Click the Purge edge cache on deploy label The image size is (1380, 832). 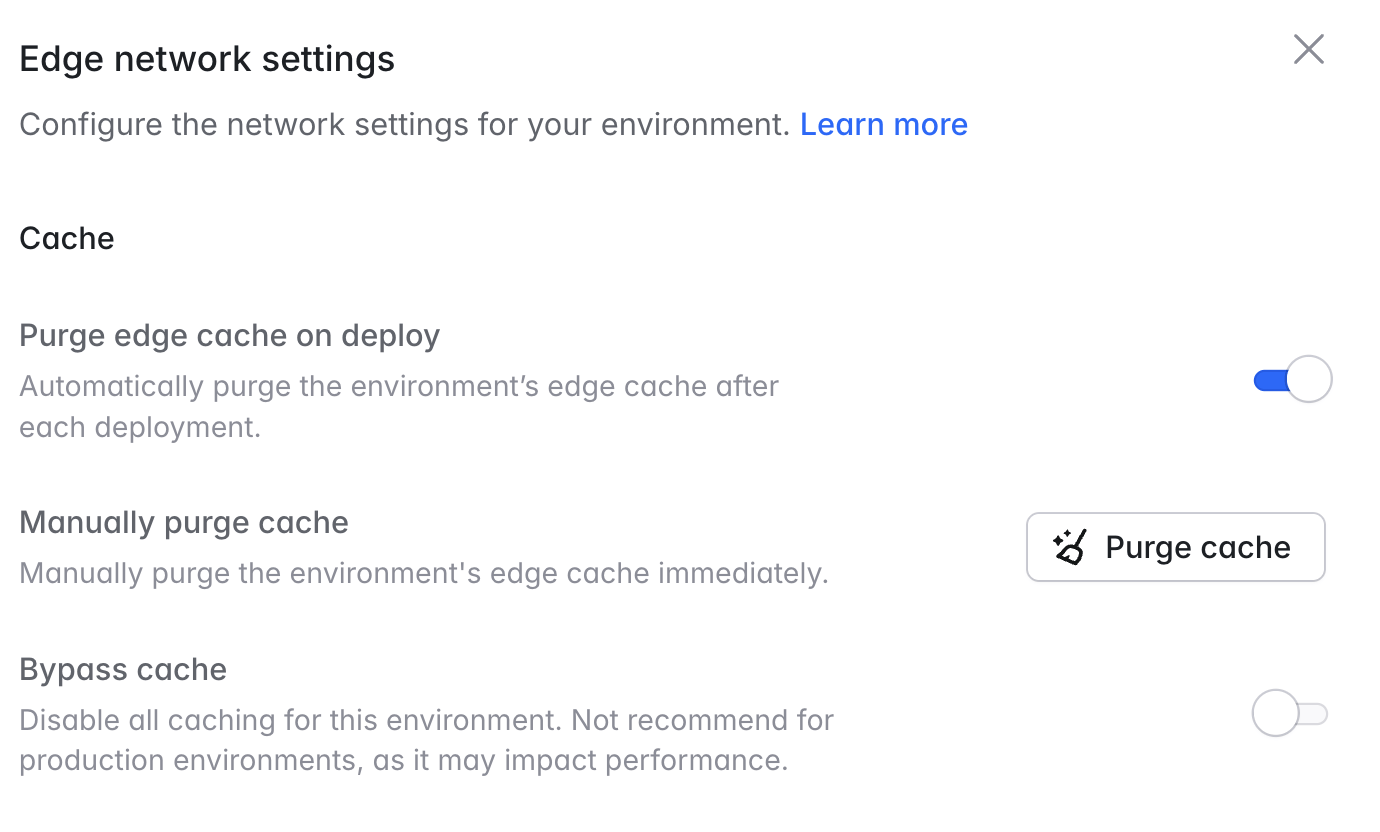coord(230,335)
